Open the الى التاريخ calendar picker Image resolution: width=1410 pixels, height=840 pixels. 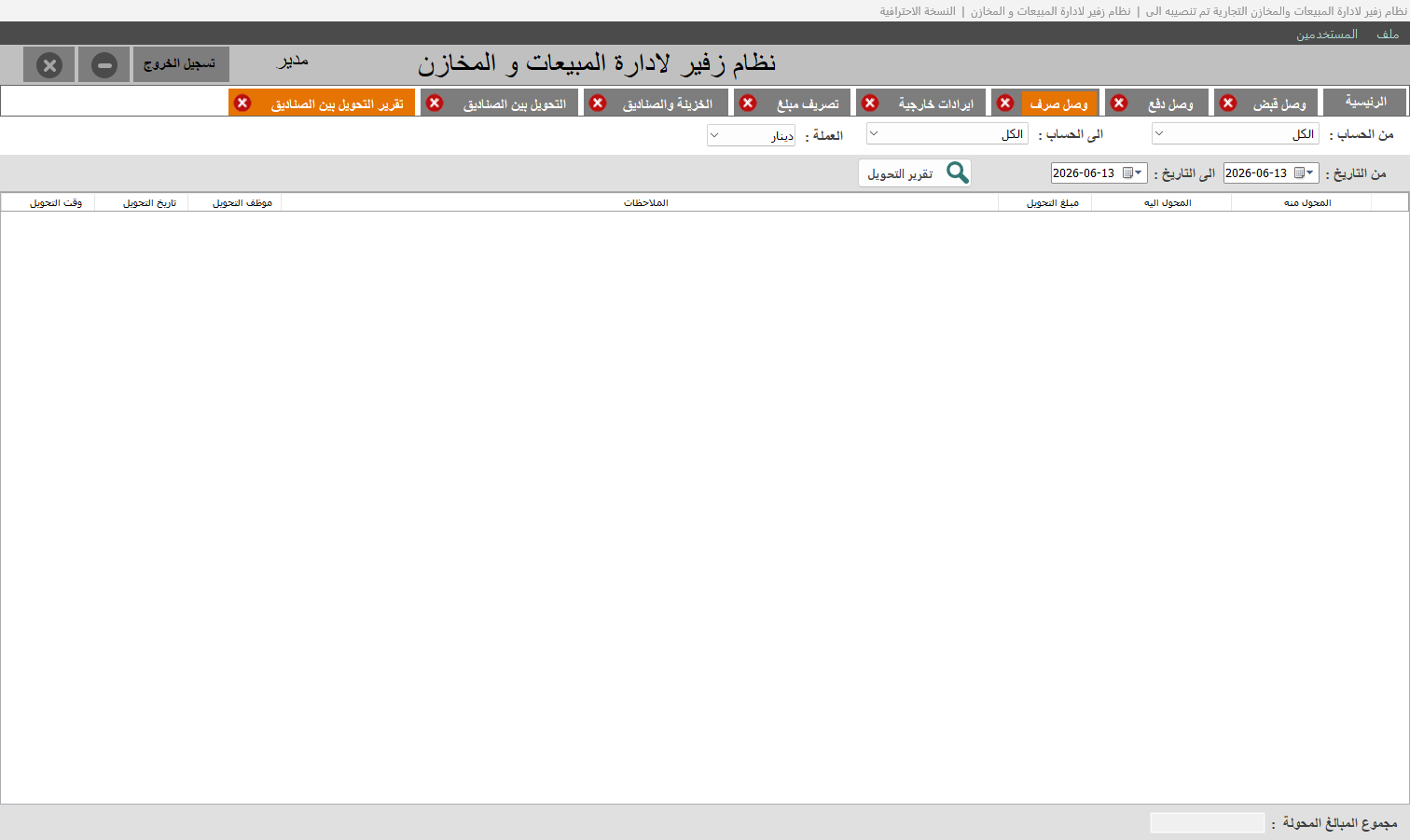(x=1133, y=173)
